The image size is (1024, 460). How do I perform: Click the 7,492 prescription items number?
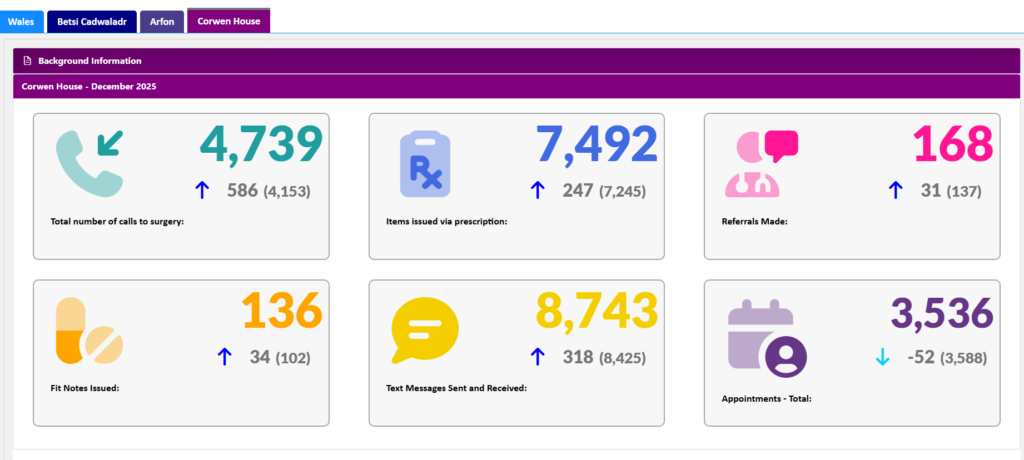(x=596, y=144)
